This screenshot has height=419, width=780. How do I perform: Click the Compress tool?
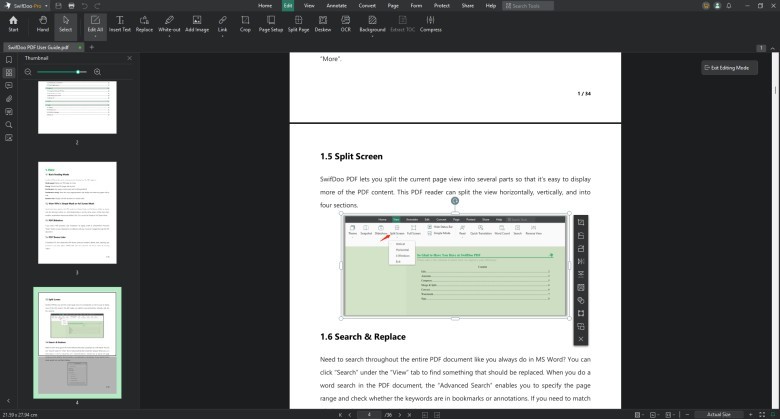pyautogui.click(x=431, y=23)
